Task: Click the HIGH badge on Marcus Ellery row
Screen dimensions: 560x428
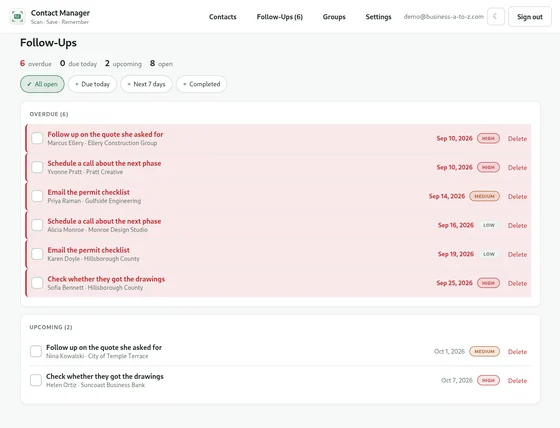Action: coord(488,138)
